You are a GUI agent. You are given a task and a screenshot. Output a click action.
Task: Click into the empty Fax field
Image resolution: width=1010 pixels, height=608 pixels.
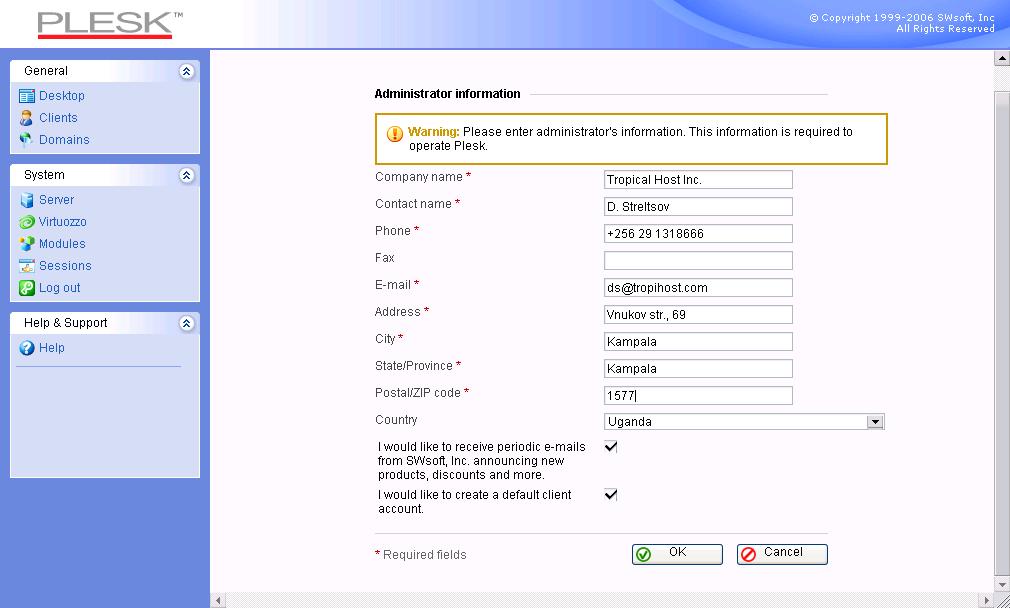(x=698, y=260)
